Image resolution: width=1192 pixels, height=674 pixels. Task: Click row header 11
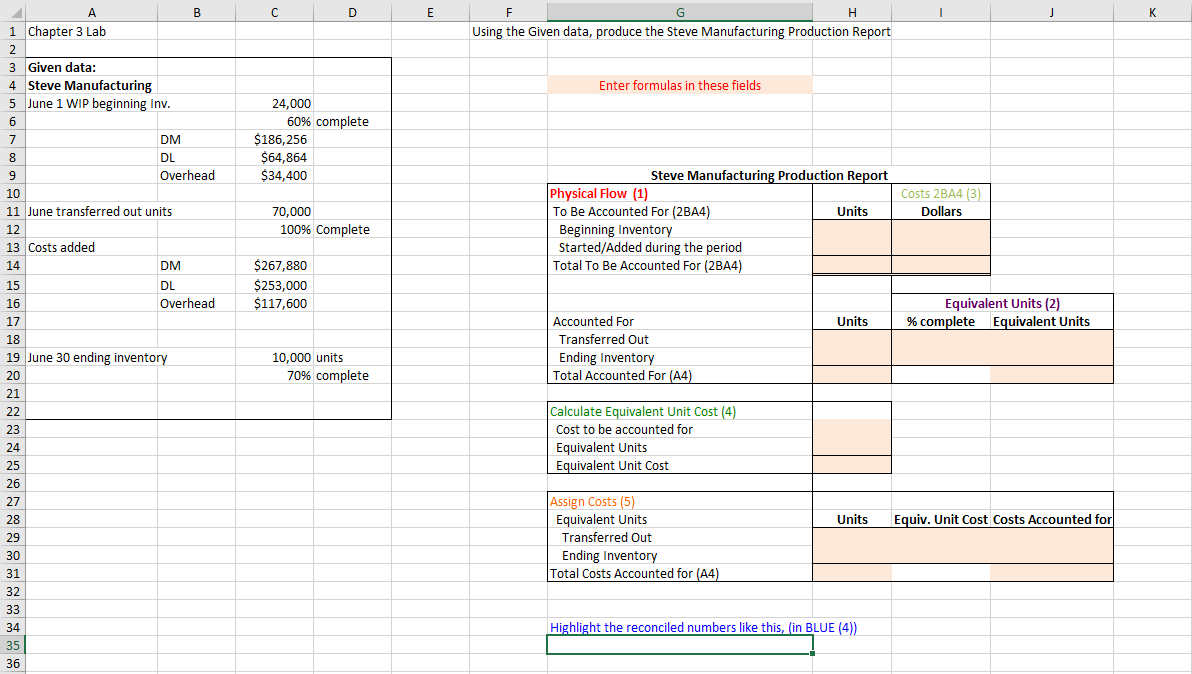[x=13, y=211]
